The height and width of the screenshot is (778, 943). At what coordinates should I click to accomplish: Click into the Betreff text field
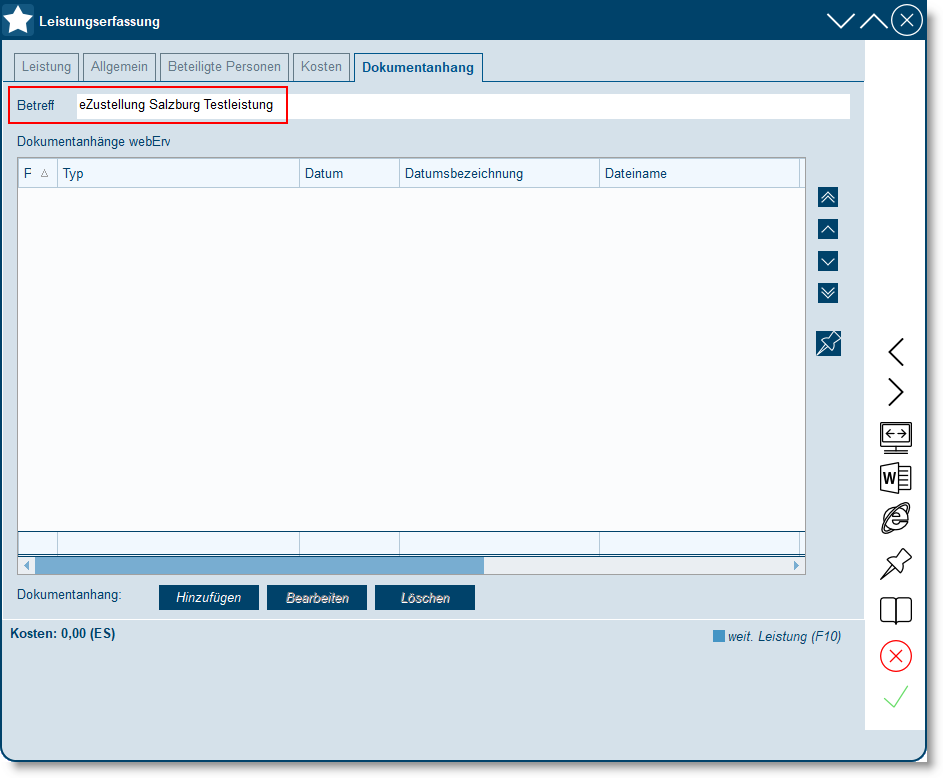tap(460, 105)
